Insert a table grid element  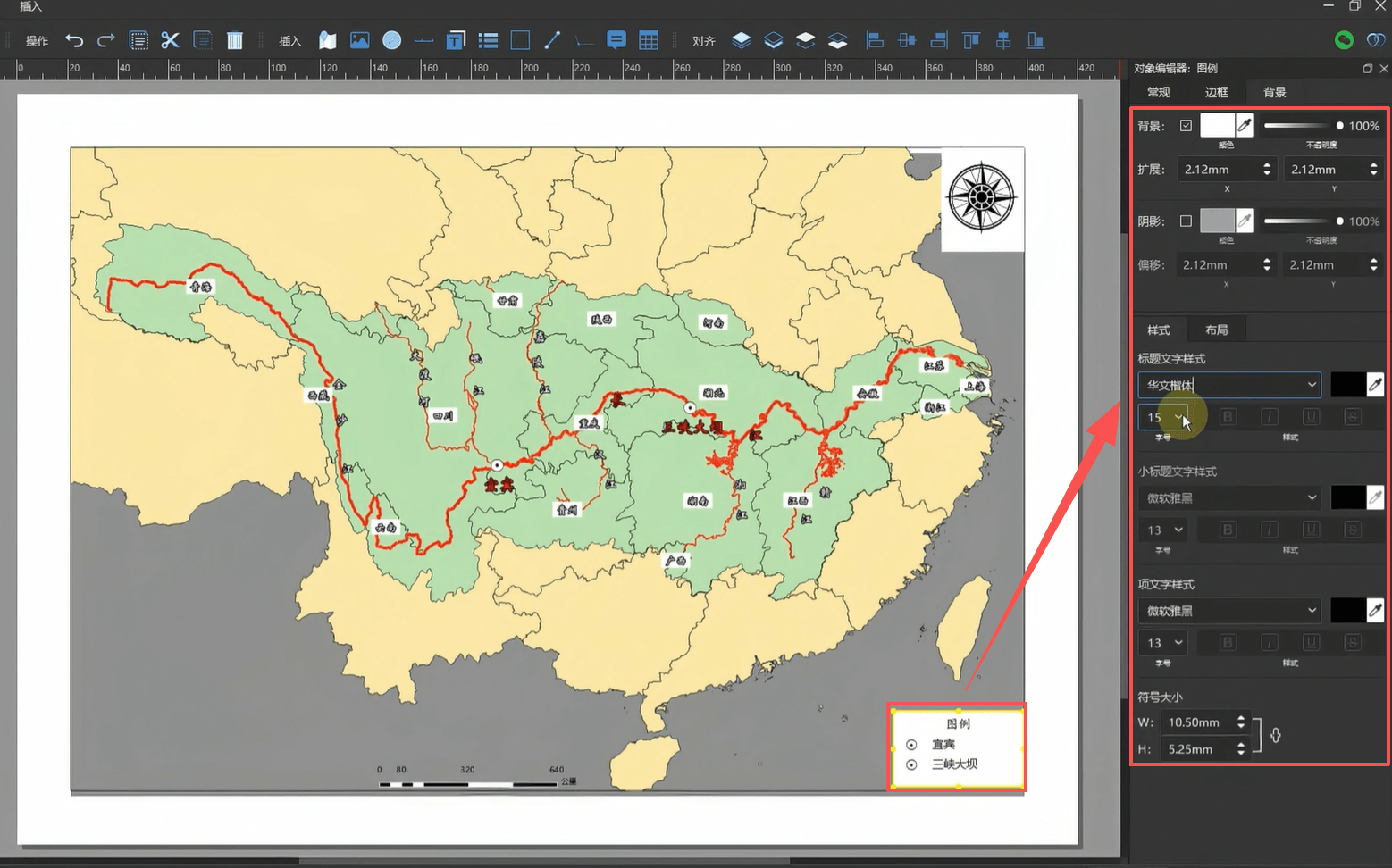tap(649, 40)
